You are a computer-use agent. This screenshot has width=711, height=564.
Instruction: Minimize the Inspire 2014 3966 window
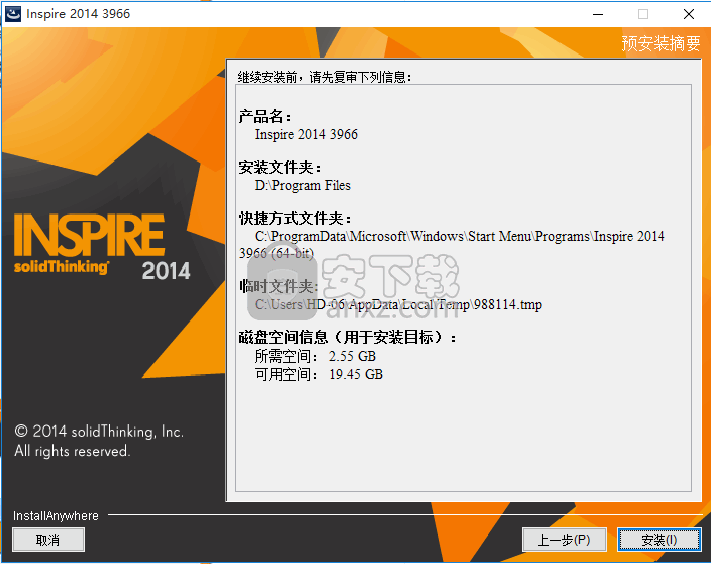tap(598, 14)
